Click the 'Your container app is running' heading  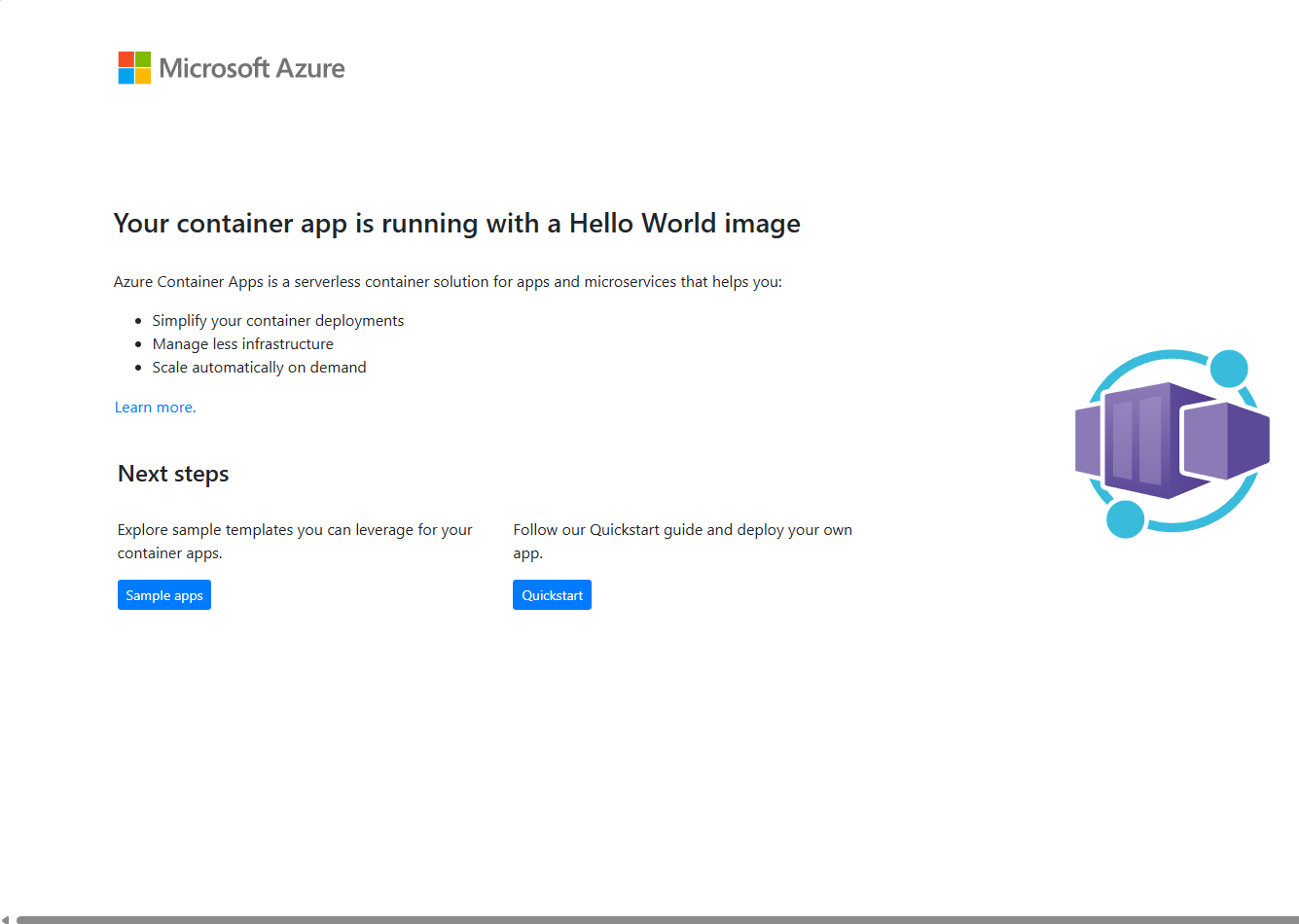457,224
